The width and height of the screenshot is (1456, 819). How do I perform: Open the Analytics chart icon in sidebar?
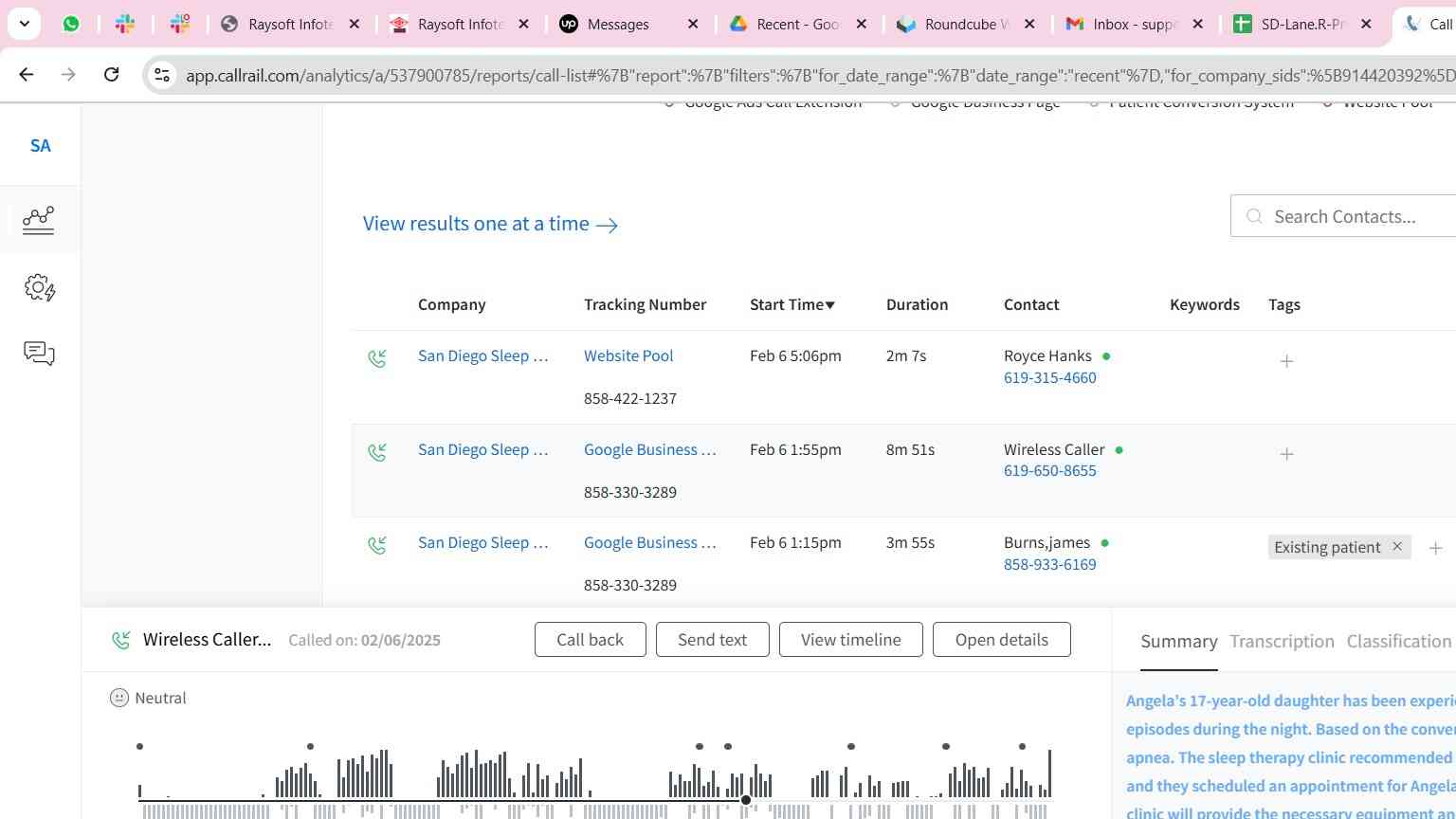(x=39, y=220)
